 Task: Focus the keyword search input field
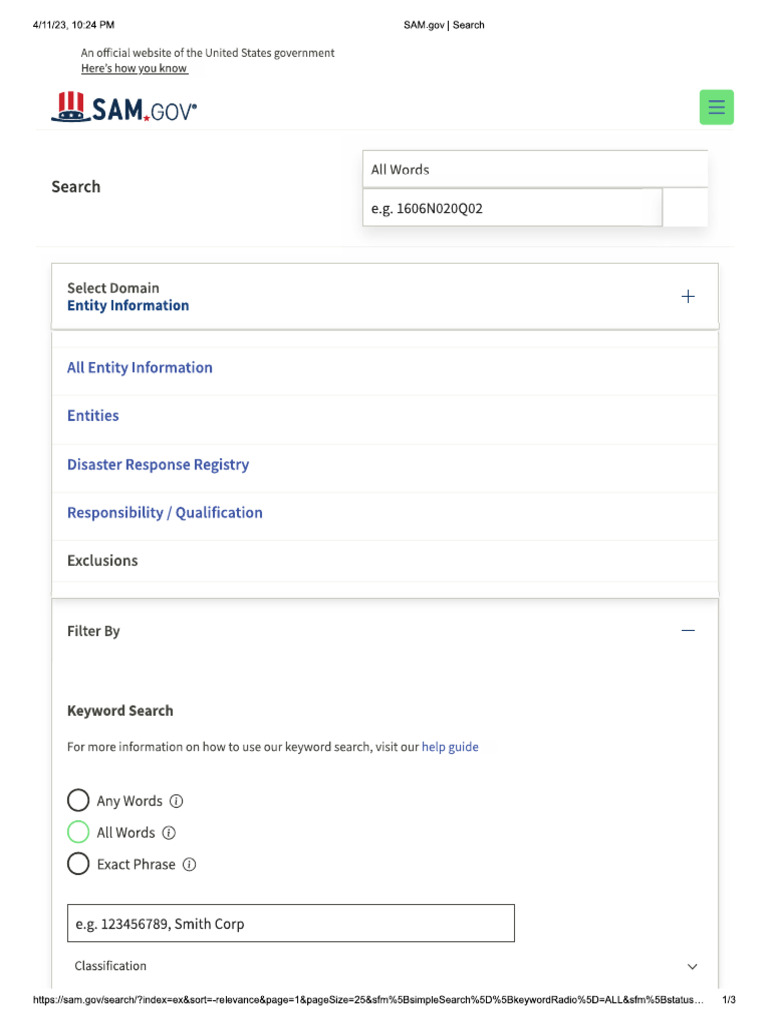291,923
